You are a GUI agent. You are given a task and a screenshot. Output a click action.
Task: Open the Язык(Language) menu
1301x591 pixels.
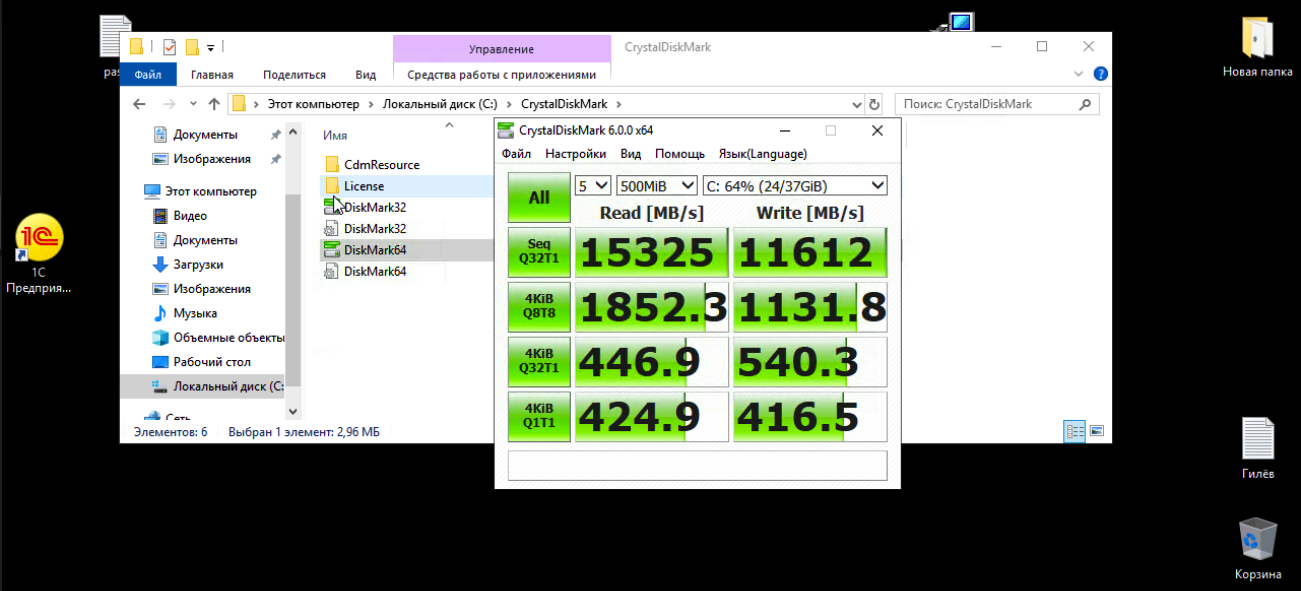coord(762,154)
